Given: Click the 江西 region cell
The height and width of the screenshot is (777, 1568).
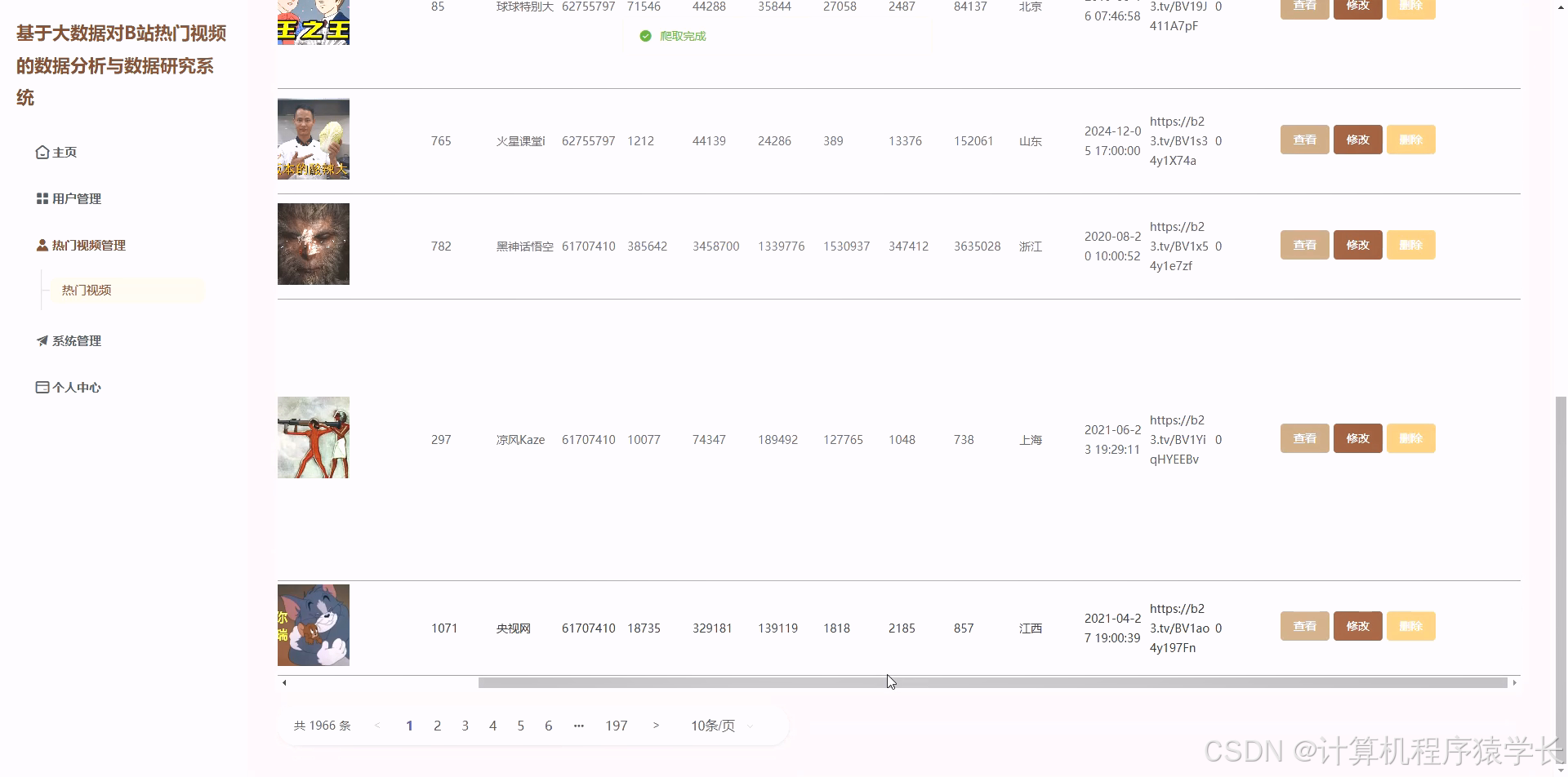Looking at the screenshot, I should coord(1031,628).
